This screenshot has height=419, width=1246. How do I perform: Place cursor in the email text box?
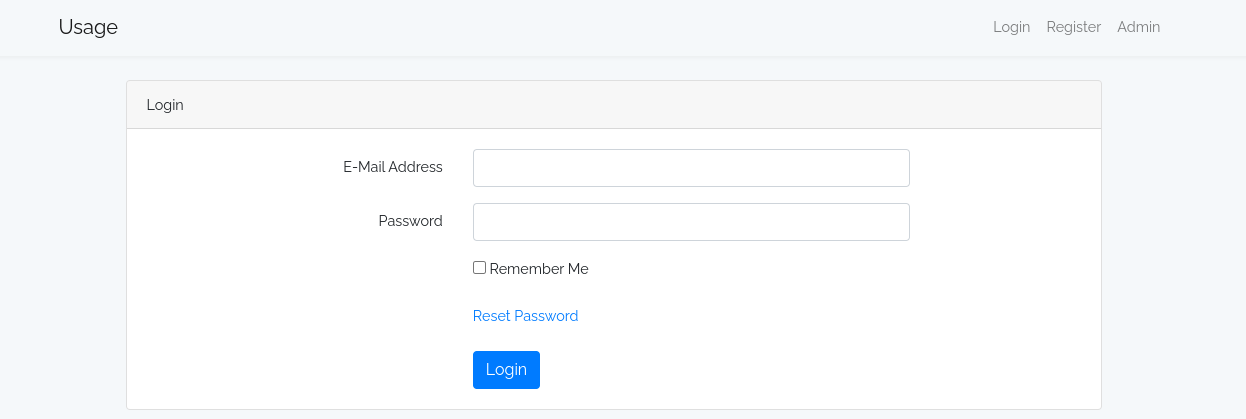pos(691,168)
